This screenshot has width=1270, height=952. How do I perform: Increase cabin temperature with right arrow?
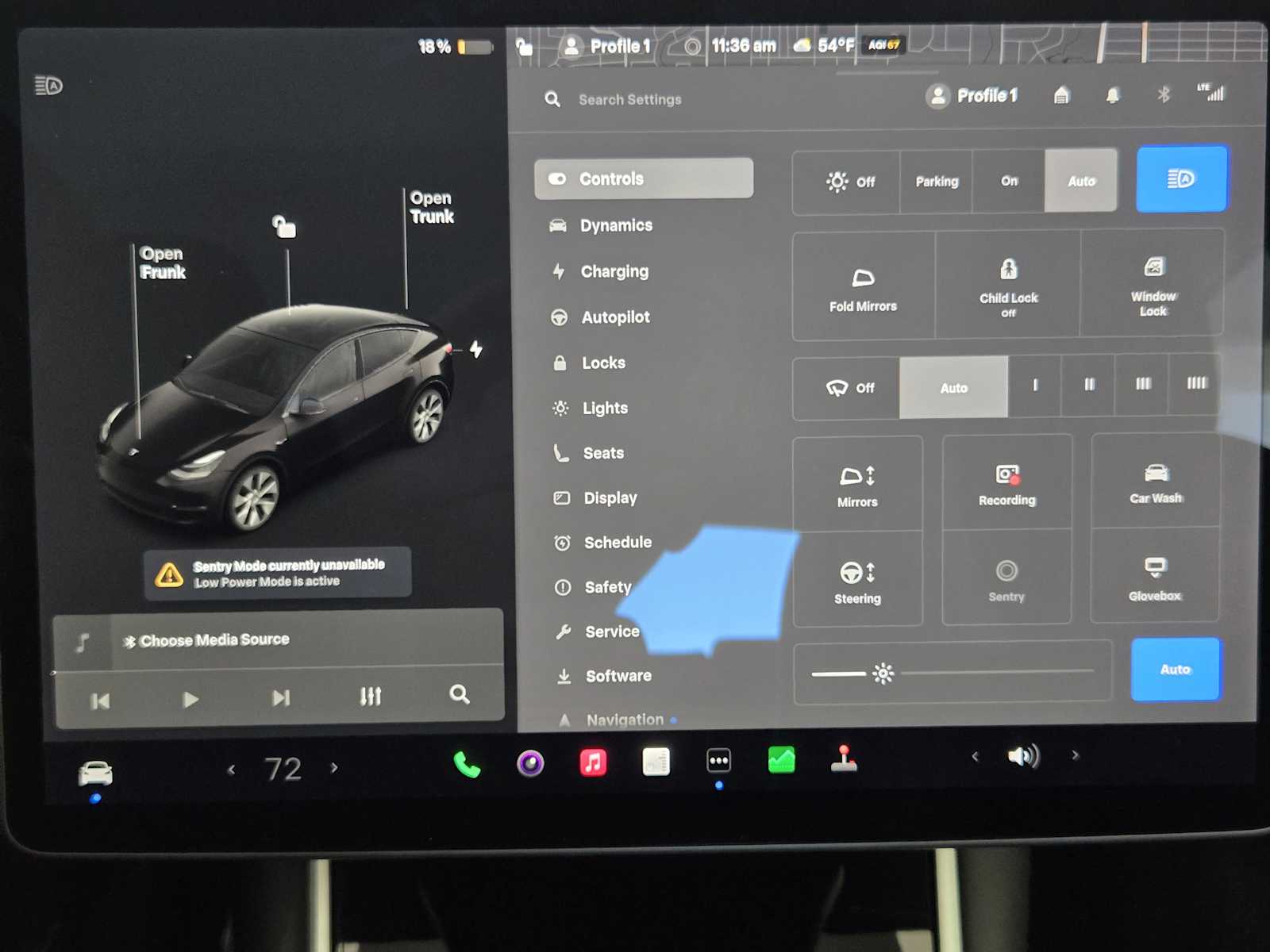point(334,768)
